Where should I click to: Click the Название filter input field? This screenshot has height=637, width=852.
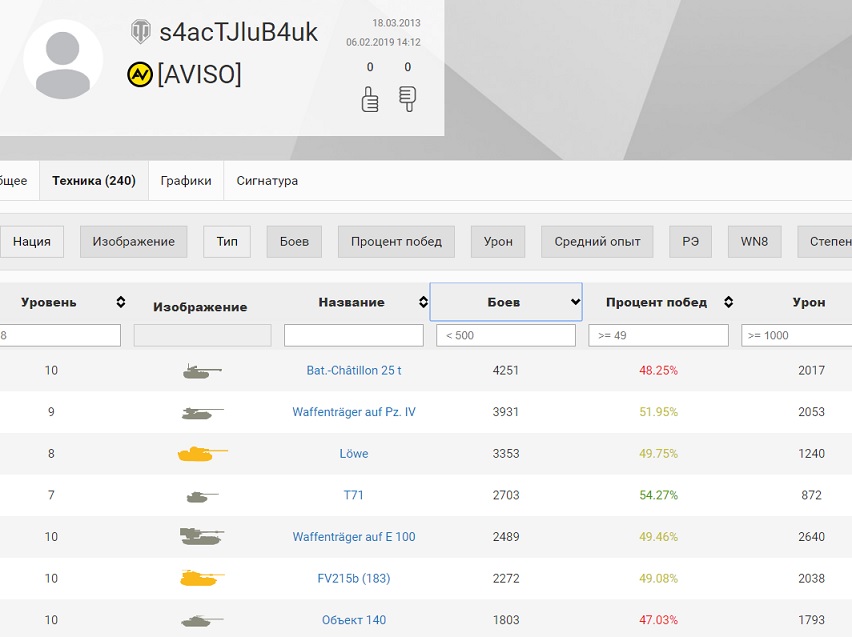354,335
